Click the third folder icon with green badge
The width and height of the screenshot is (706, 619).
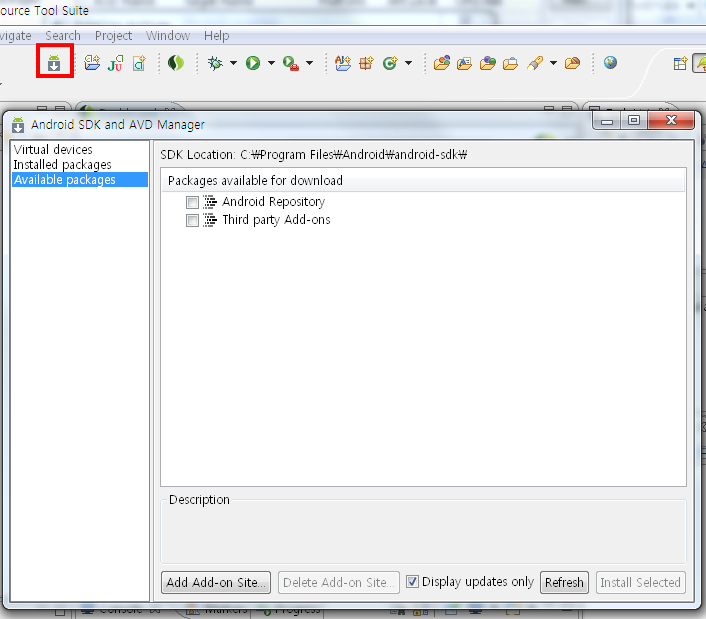click(487, 63)
